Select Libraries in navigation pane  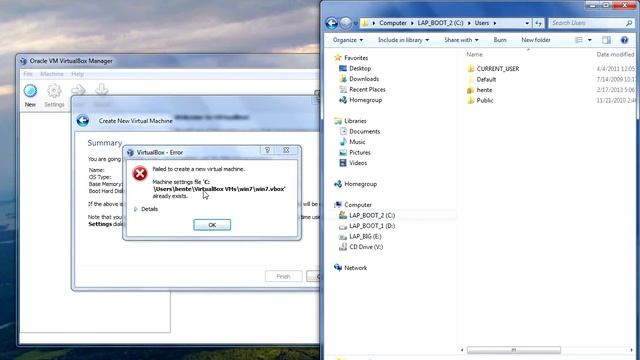[355, 121]
